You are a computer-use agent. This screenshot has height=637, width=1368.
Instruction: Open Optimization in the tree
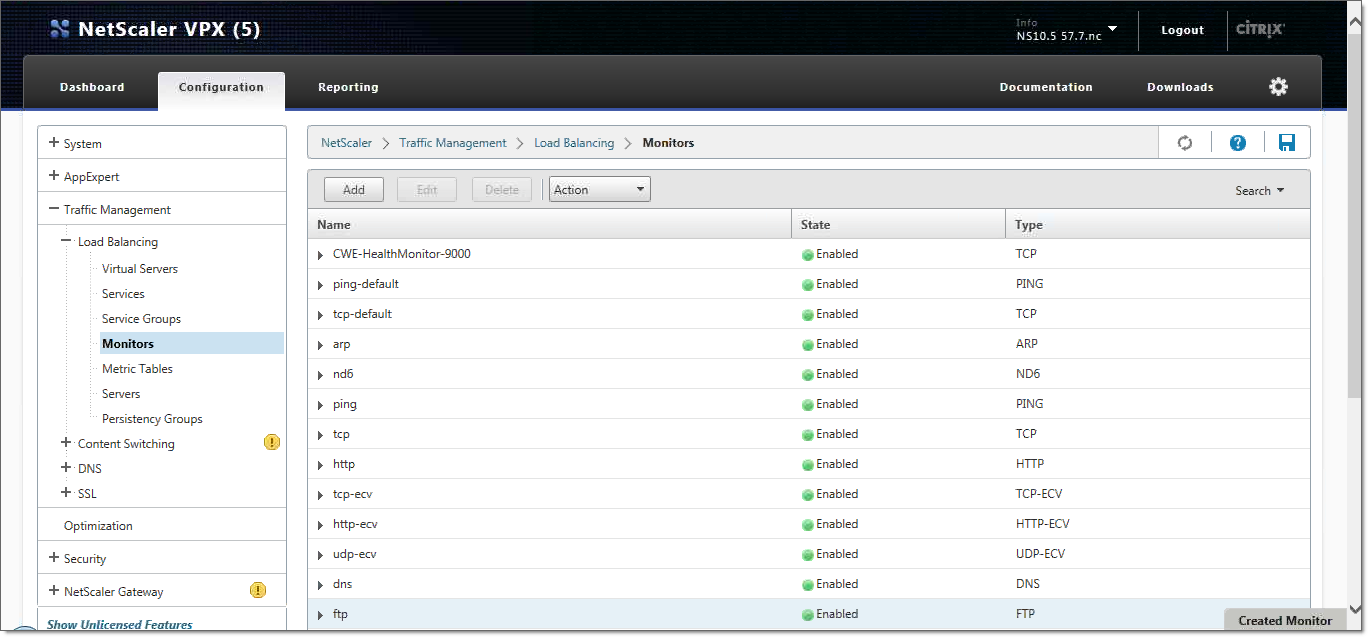coord(98,526)
